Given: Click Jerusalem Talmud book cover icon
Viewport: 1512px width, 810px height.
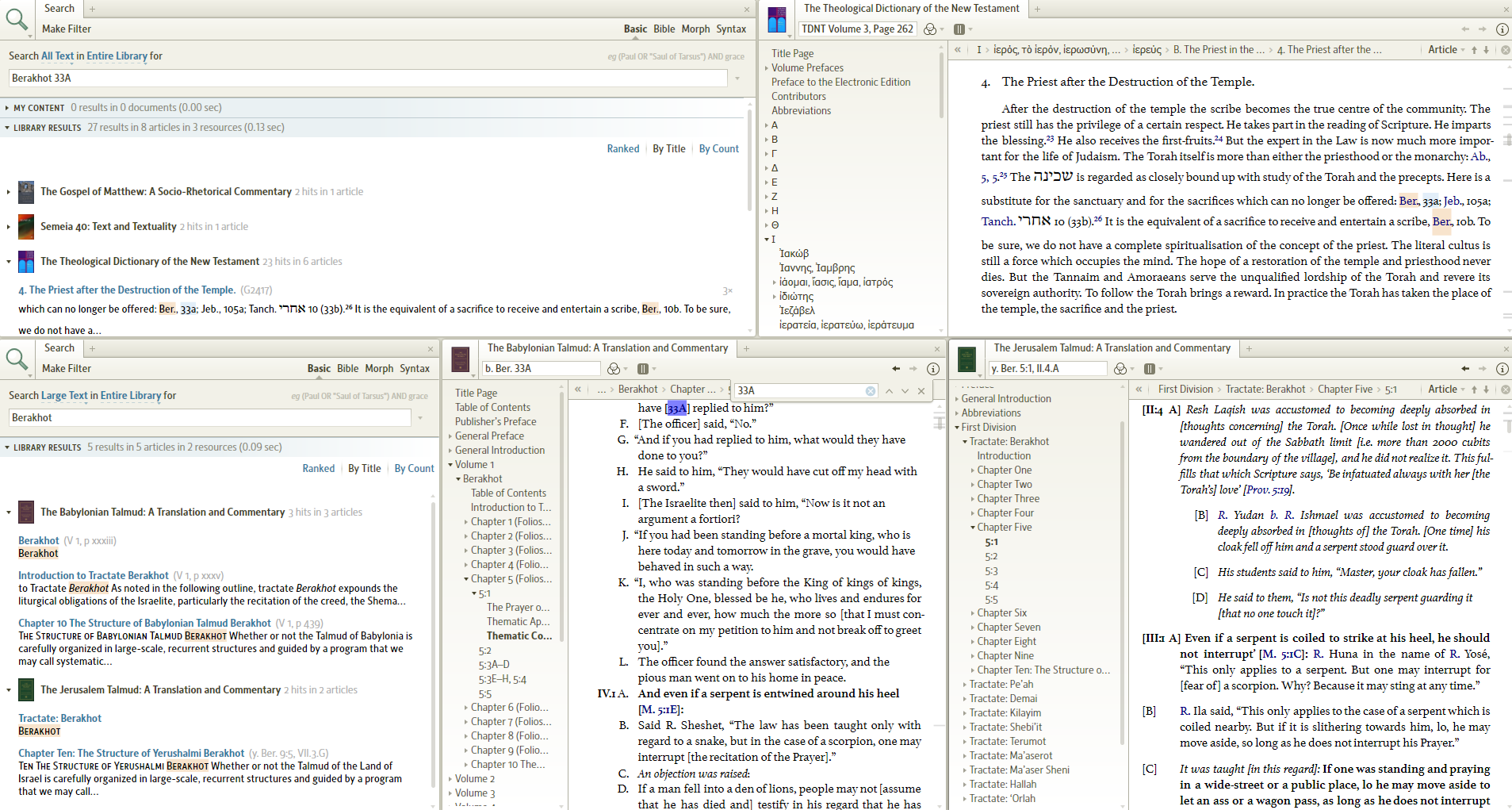Looking at the screenshot, I should 967,360.
